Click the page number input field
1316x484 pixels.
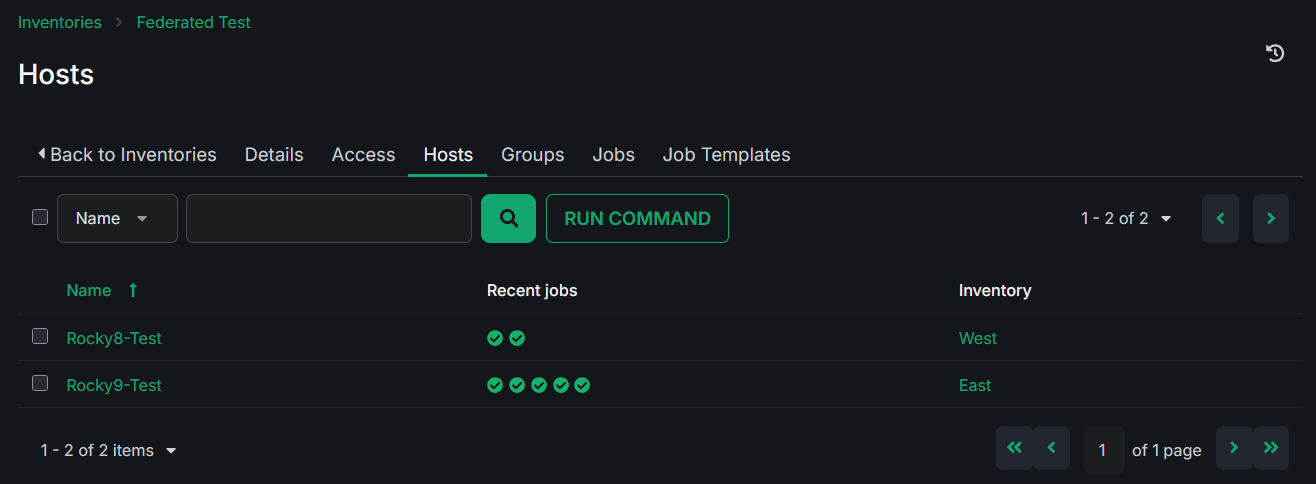[x=1104, y=450]
